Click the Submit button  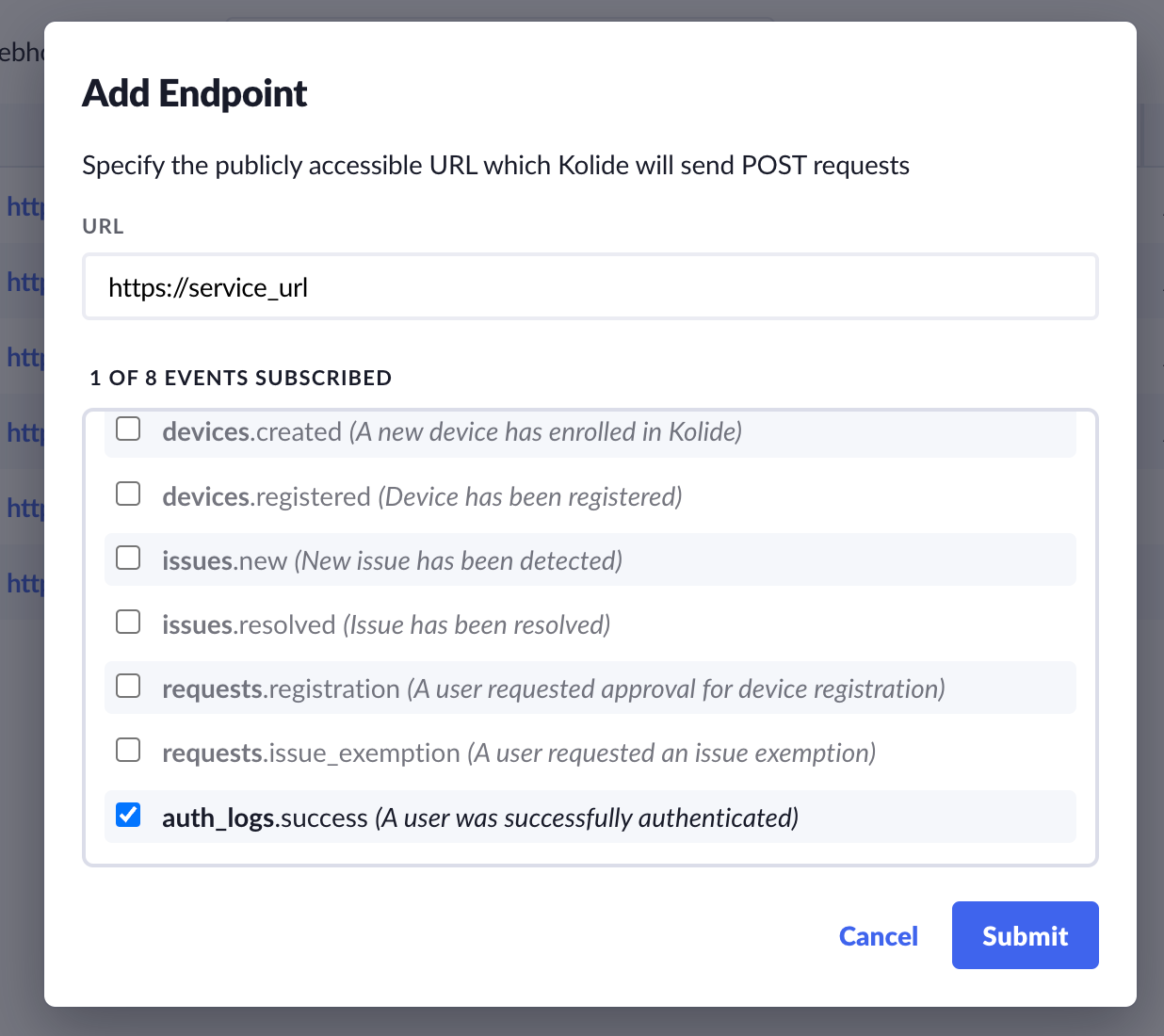[1025, 935]
